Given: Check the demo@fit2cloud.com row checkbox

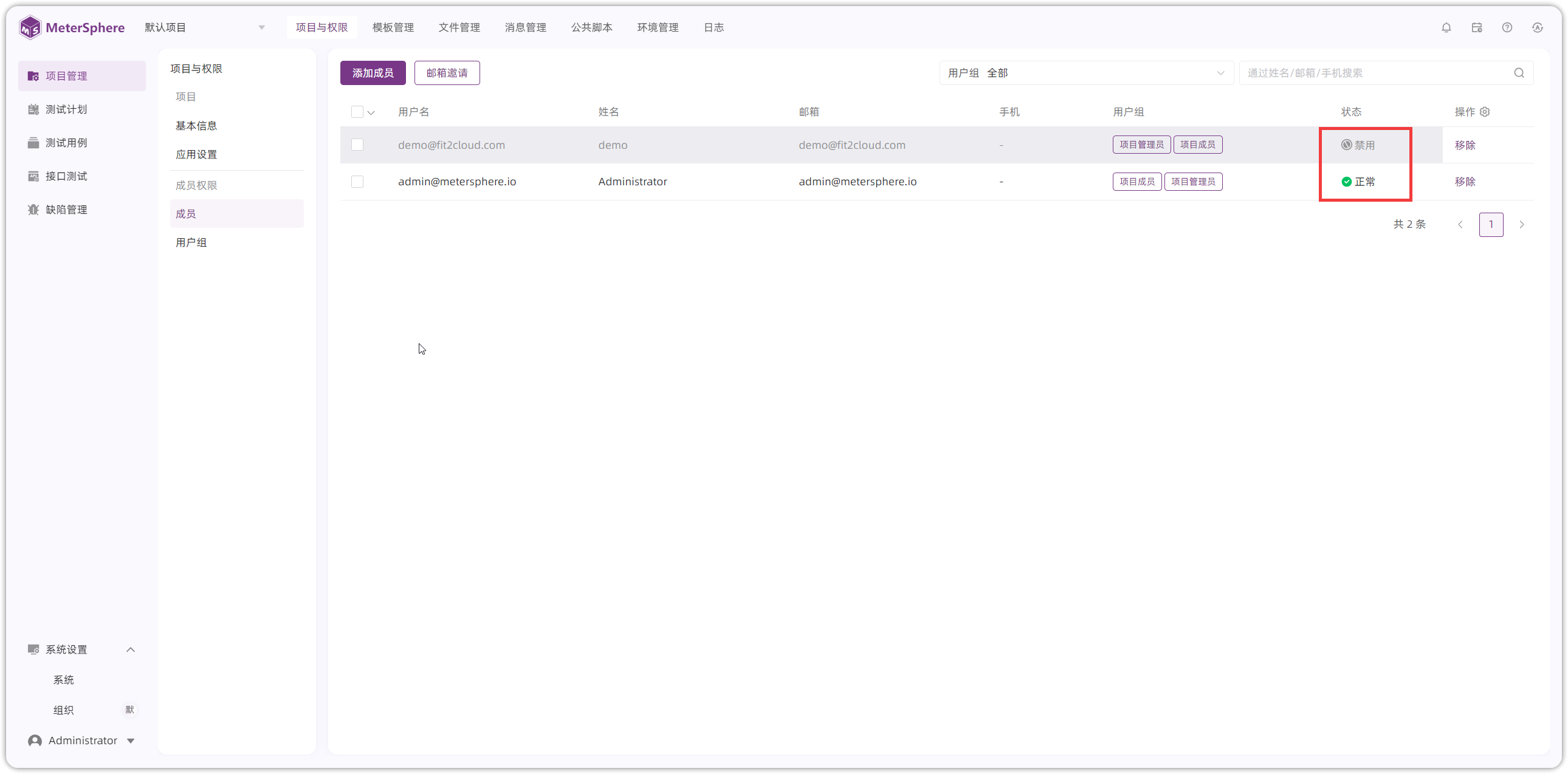Looking at the screenshot, I should point(357,145).
